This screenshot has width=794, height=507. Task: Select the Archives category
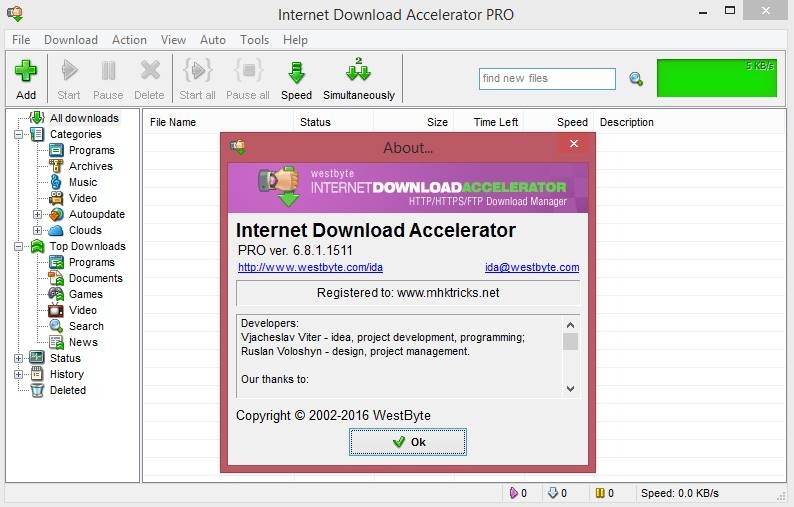(x=91, y=166)
